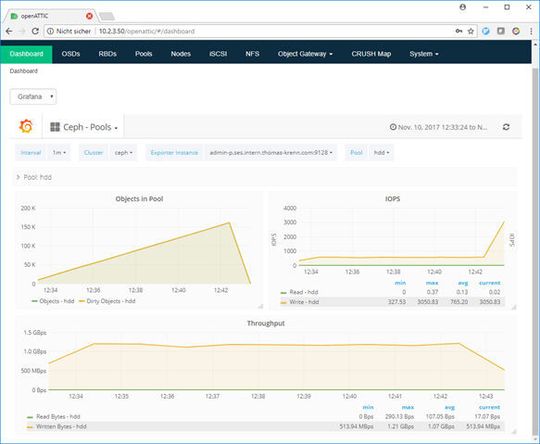The width and height of the screenshot is (540, 444).
Task: Toggle the 'Read Bytes - hdd' series
Action: [58, 416]
